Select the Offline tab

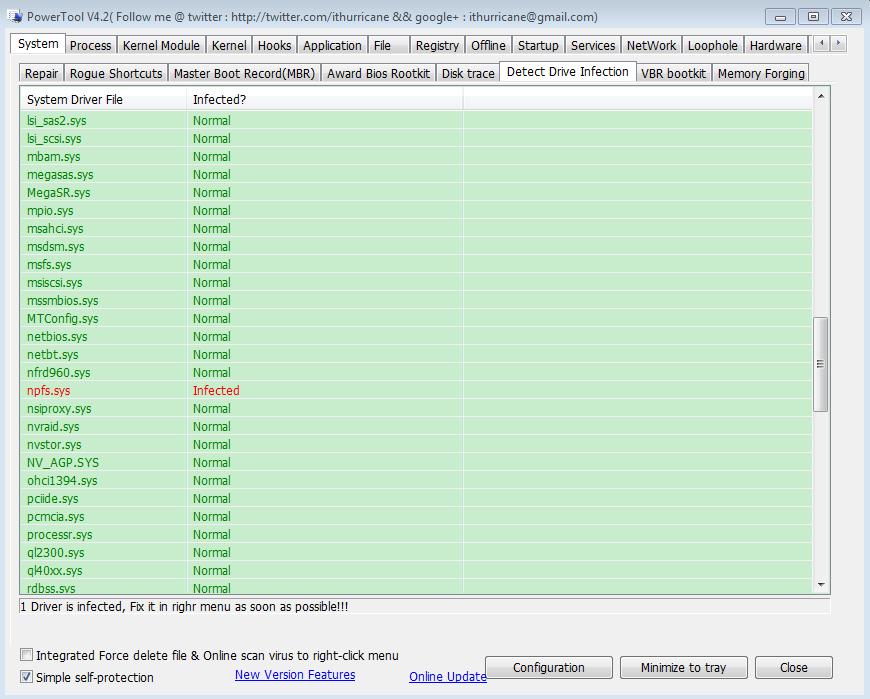click(x=488, y=45)
